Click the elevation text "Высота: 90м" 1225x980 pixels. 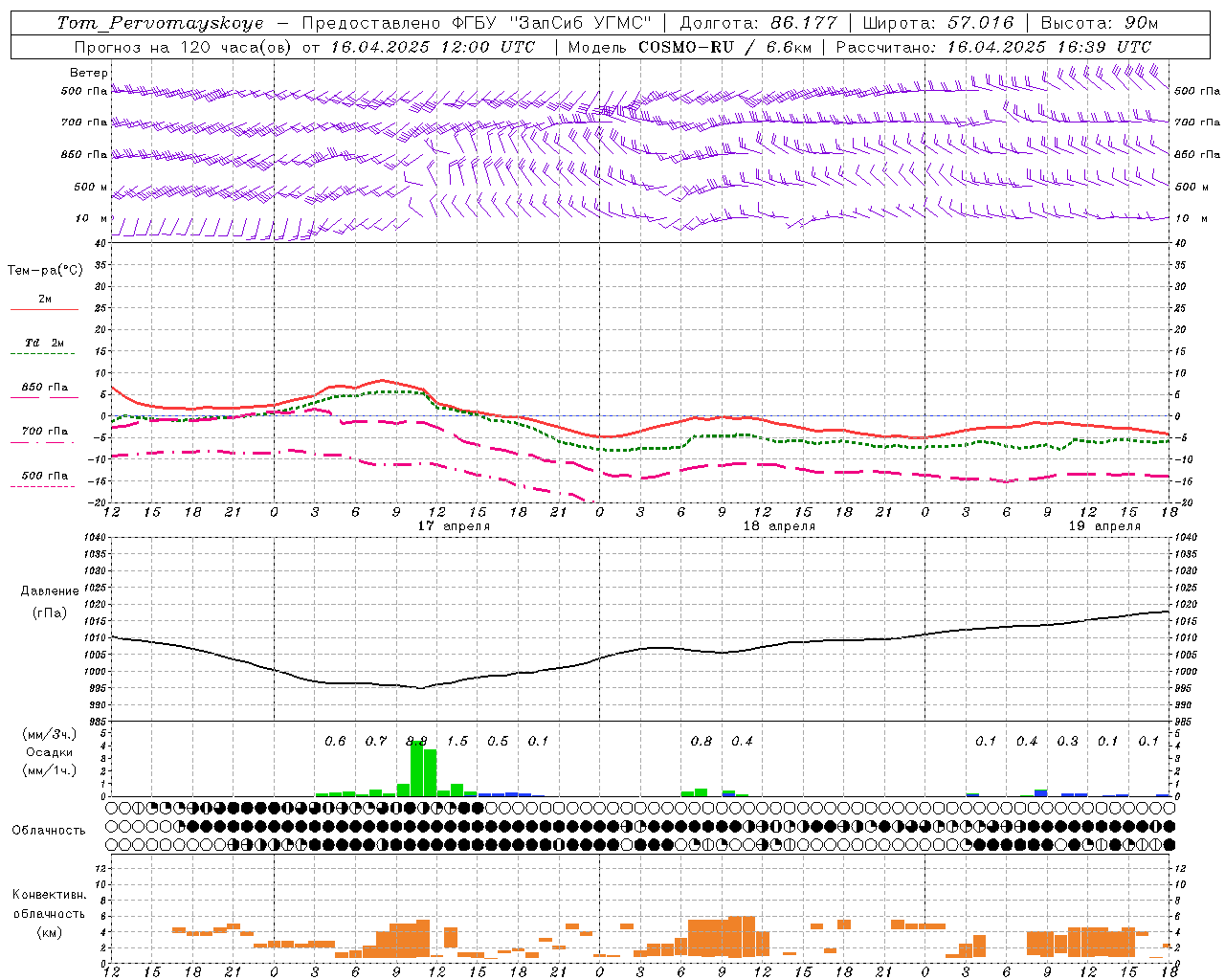tap(1099, 23)
